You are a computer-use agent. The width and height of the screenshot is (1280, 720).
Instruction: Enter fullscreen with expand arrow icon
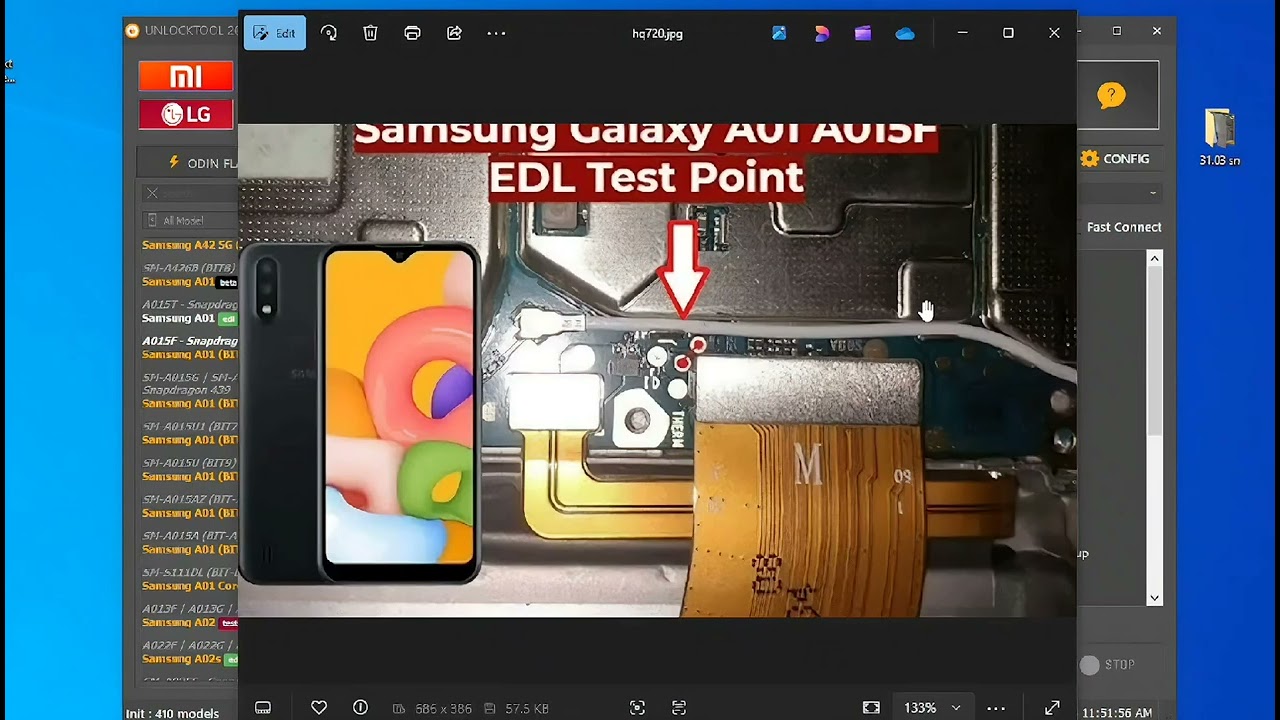pyautogui.click(x=1052, y=707)
